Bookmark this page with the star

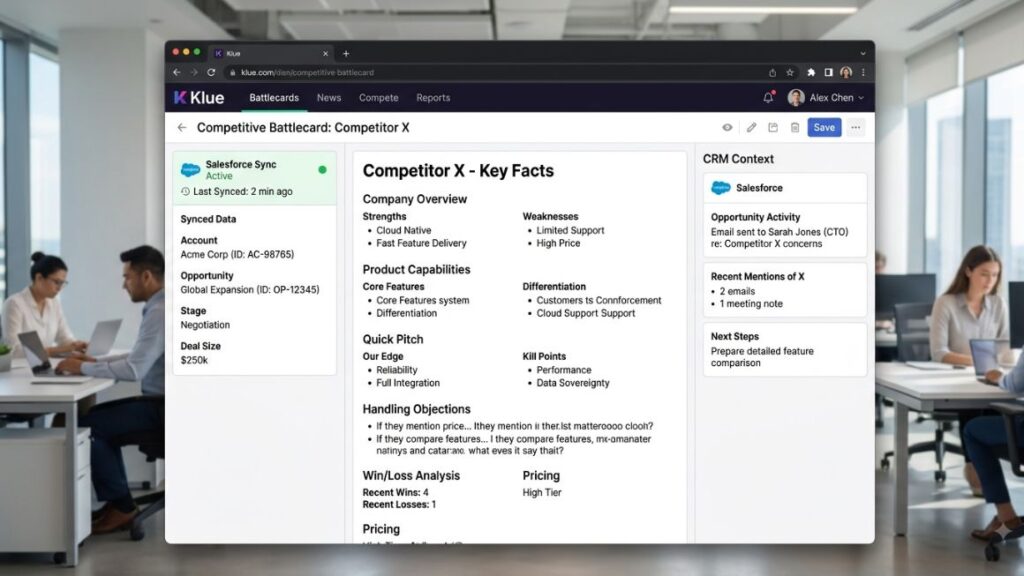click(790, 72)
